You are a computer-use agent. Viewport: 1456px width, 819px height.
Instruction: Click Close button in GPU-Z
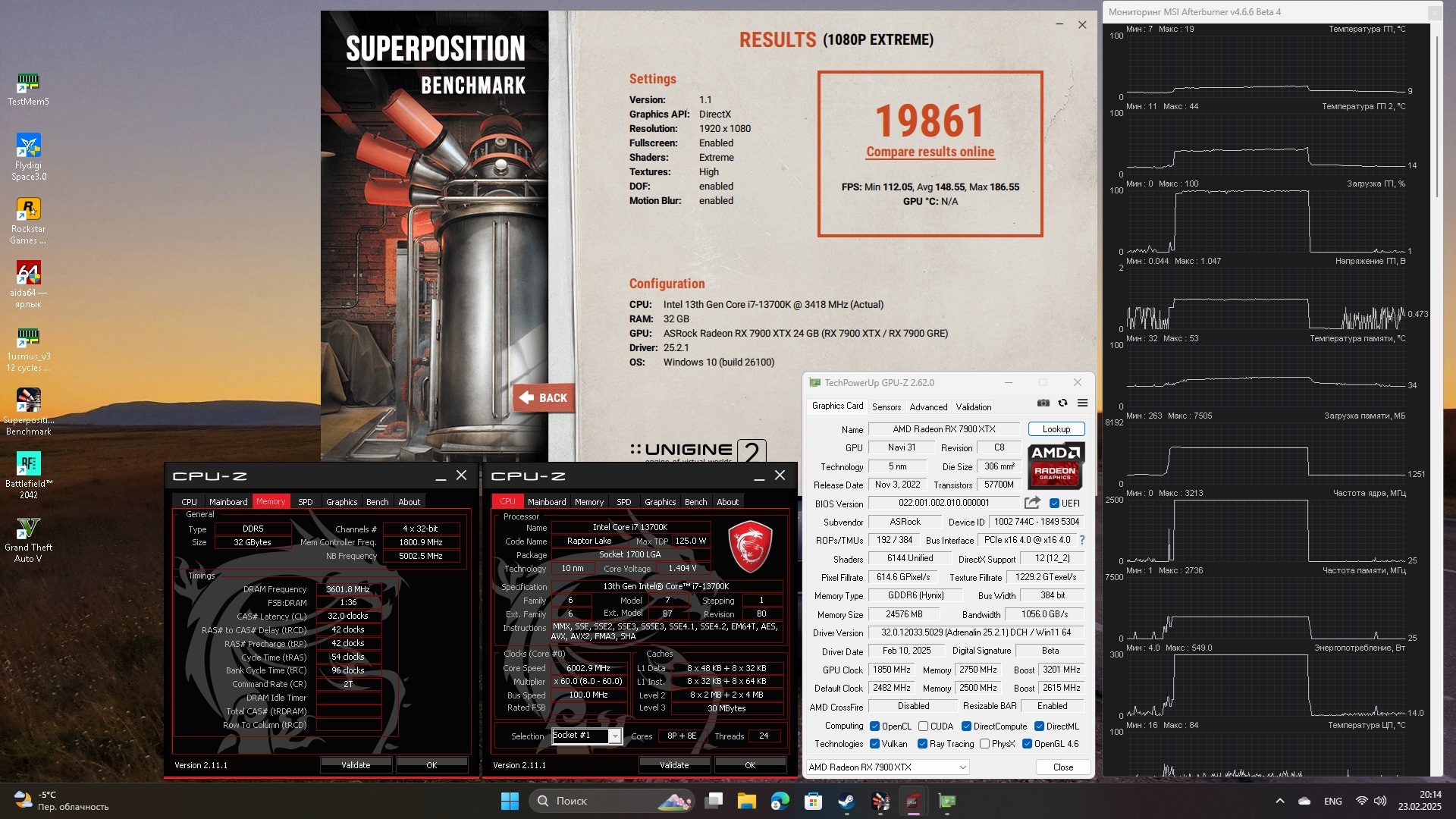tap(1063, 767)
